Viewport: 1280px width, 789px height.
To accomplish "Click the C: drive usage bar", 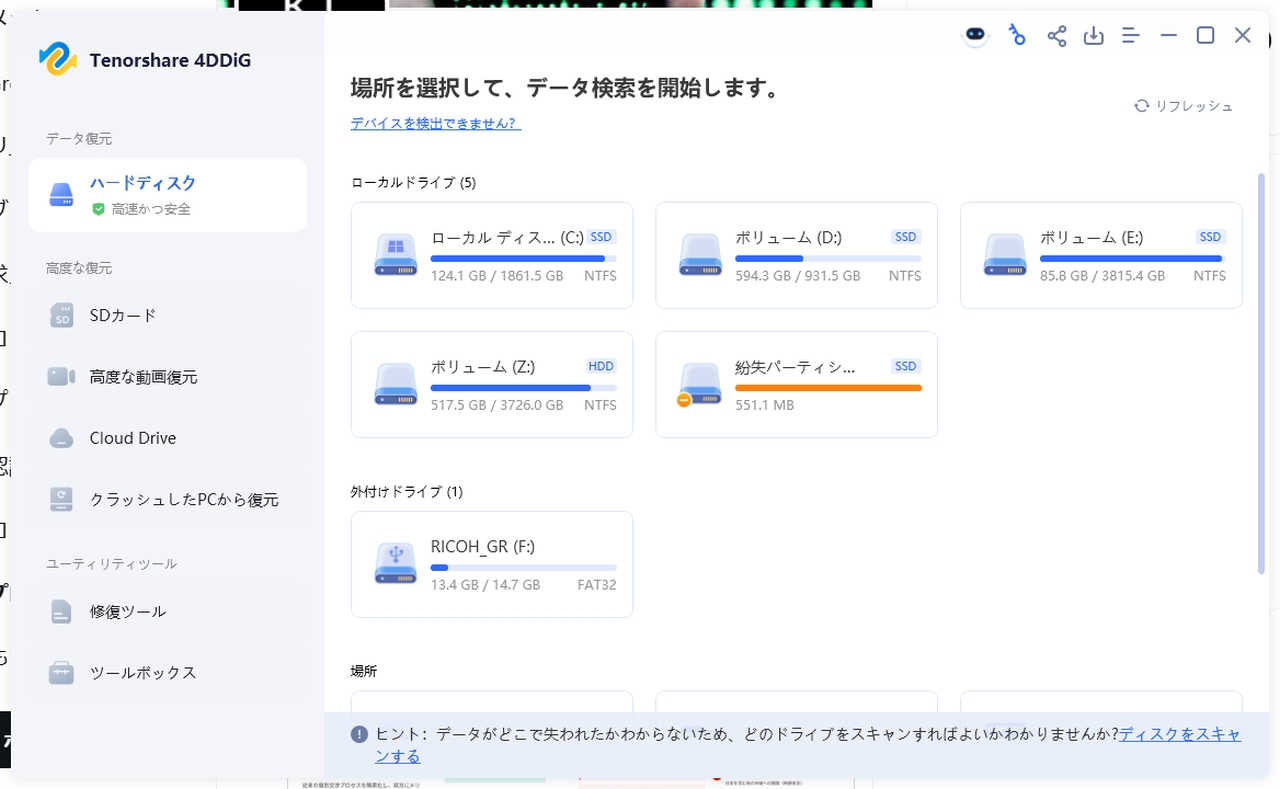I will click(523, 258).
